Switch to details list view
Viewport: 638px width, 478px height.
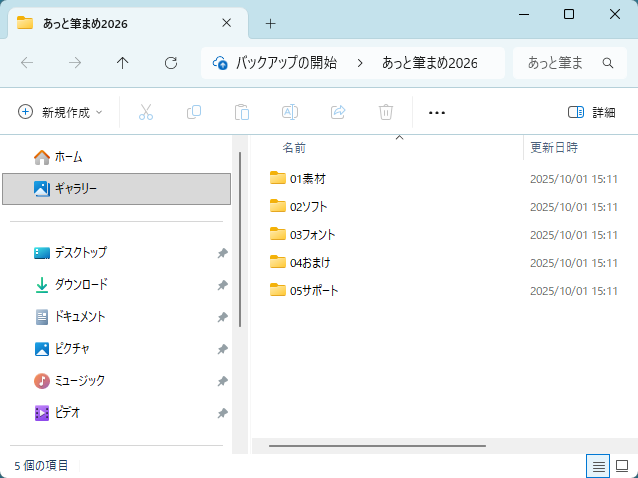(x=598, y=465)
